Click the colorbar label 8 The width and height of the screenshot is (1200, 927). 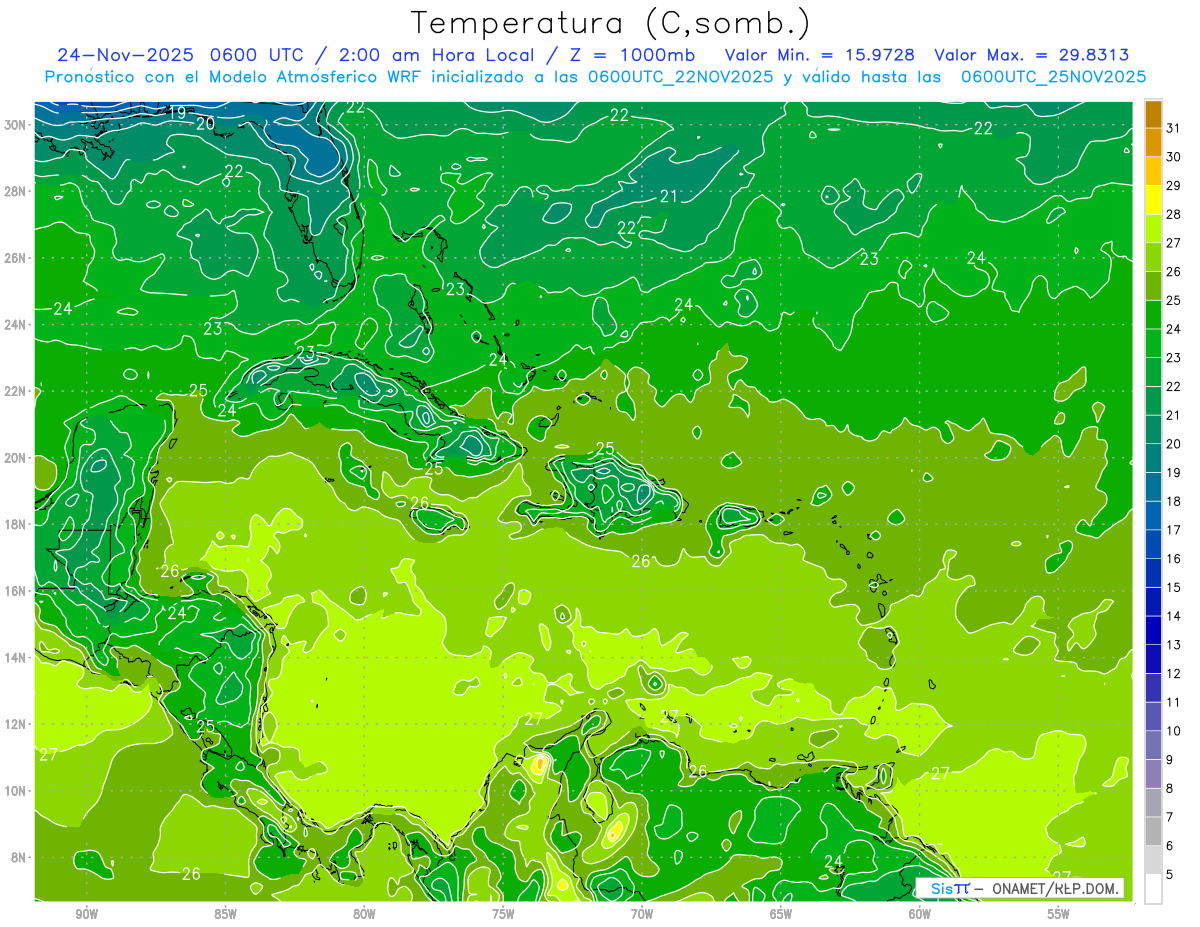pos(1170,789)
